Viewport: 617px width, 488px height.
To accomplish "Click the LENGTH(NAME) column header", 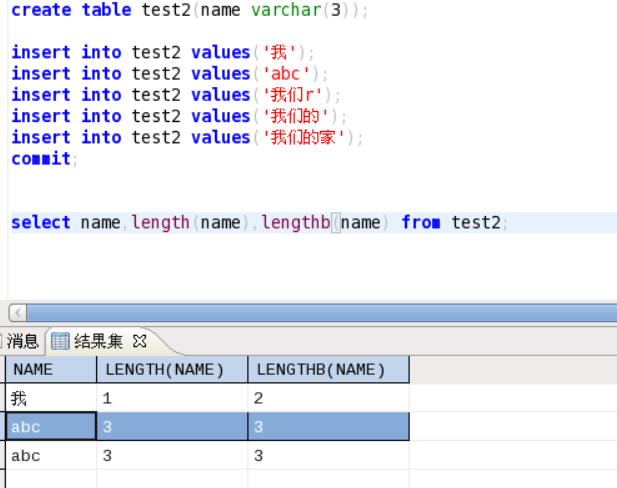I will [171, 370].
